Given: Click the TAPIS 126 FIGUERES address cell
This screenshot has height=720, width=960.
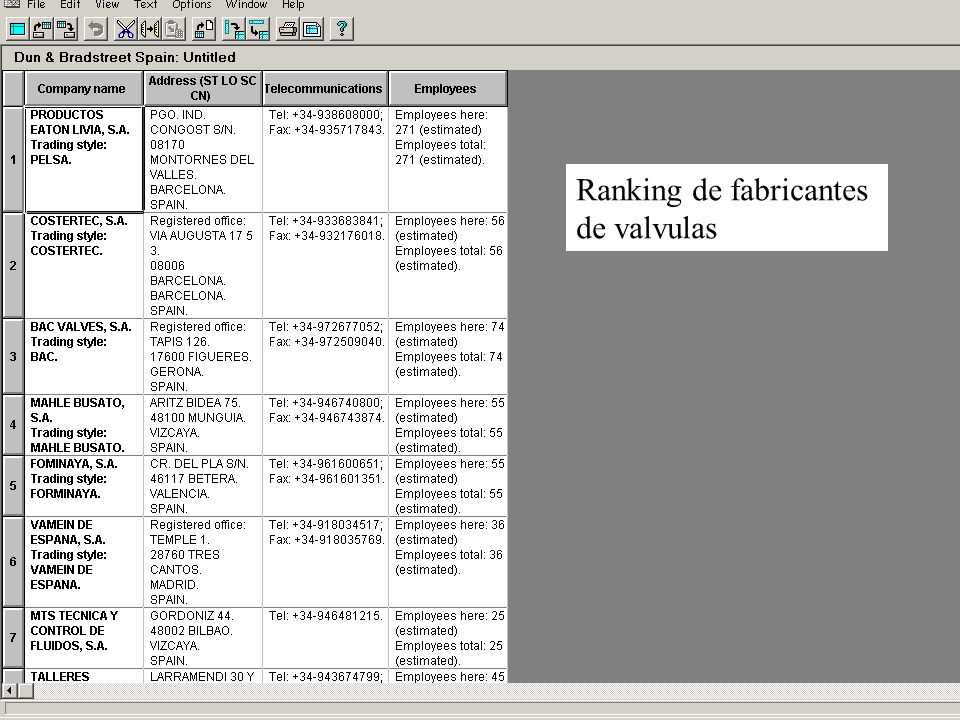Looking at the screenshot, I should (203, 356).
